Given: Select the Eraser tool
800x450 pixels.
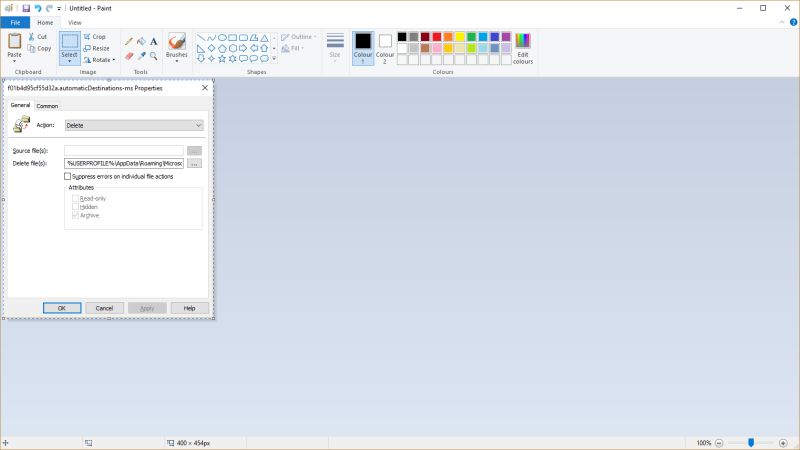Looking at the screenshot, I should point(129,56).
